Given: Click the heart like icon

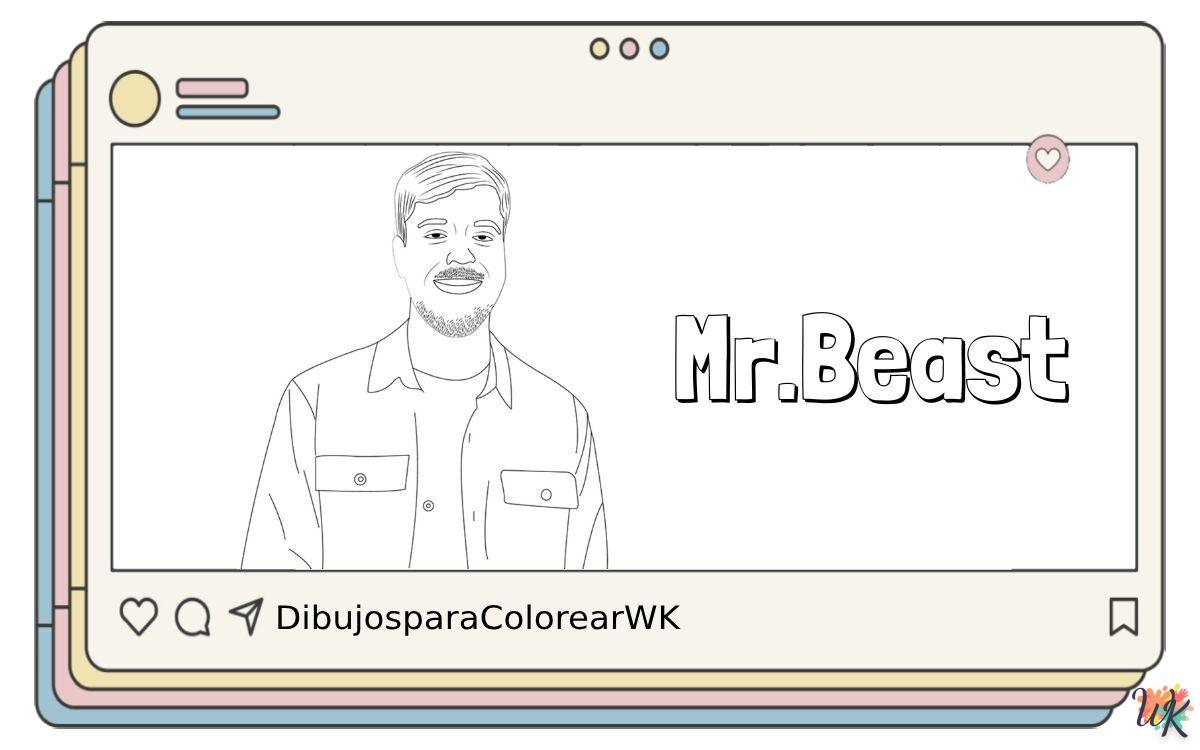Looking at the screenshot, I should (x=138, y=617).
